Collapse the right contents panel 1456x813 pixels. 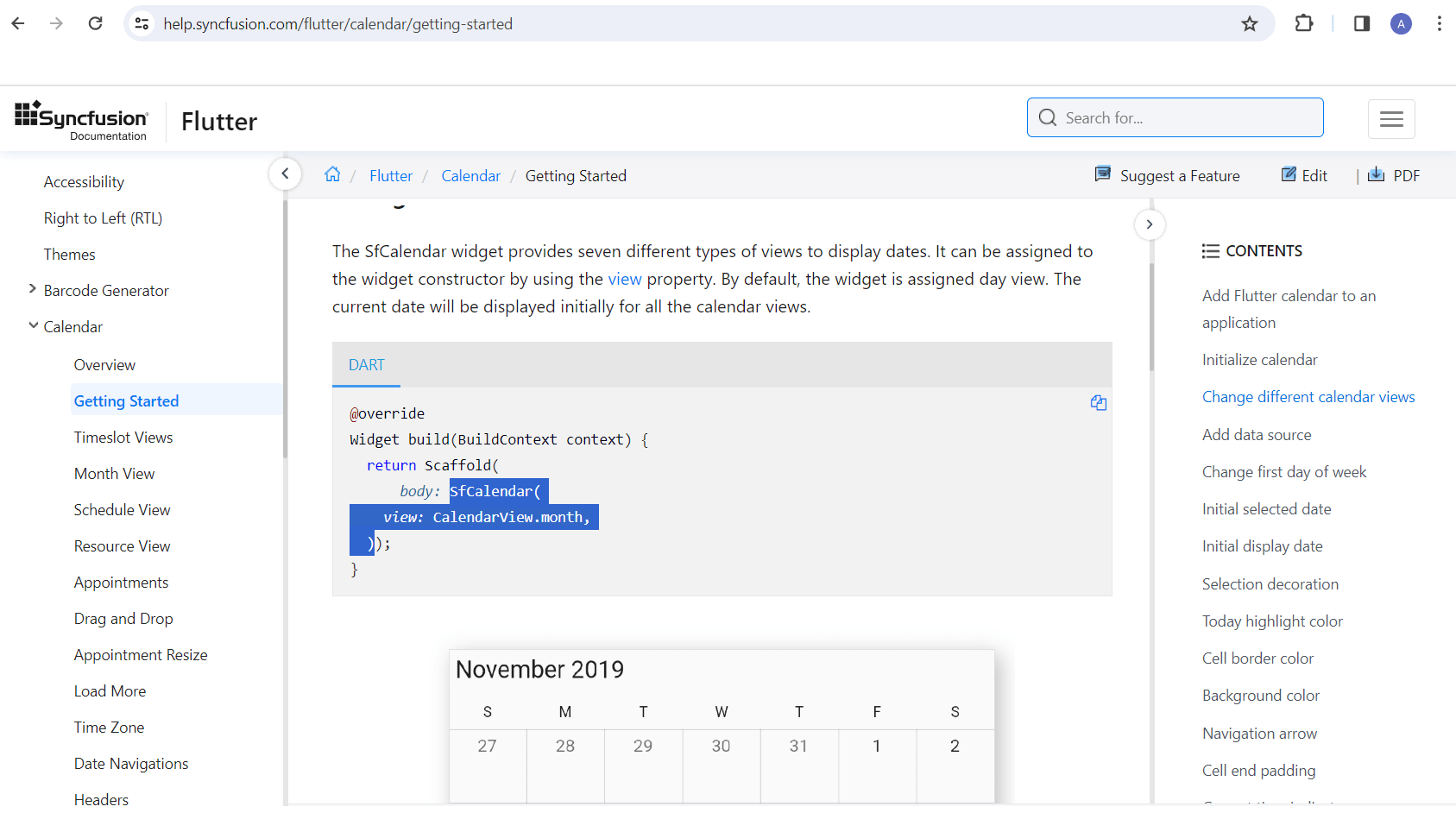point(1150,224)
